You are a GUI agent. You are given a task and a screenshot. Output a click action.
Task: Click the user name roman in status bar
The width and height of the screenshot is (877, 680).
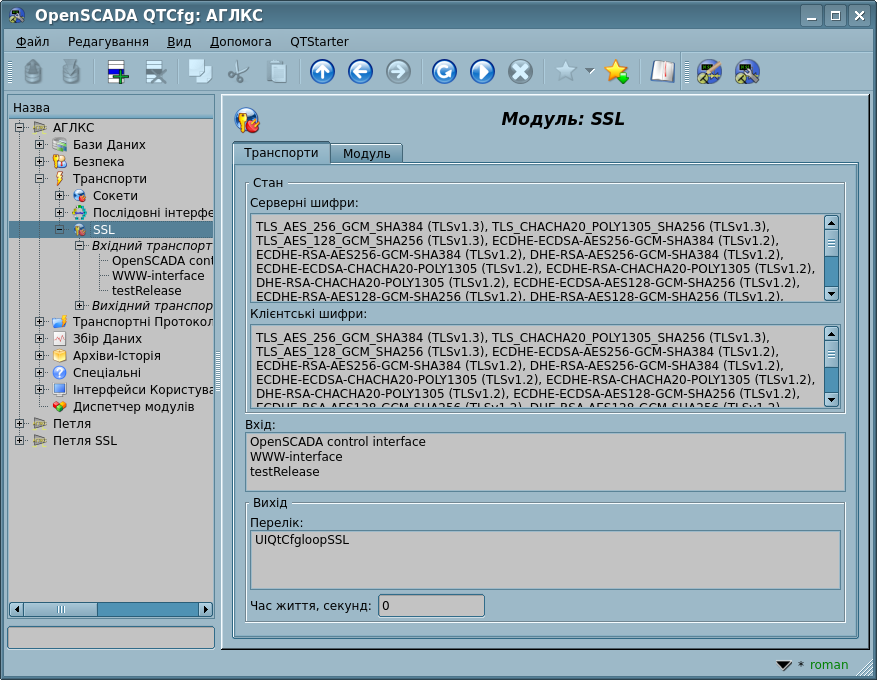coord(828,665)
